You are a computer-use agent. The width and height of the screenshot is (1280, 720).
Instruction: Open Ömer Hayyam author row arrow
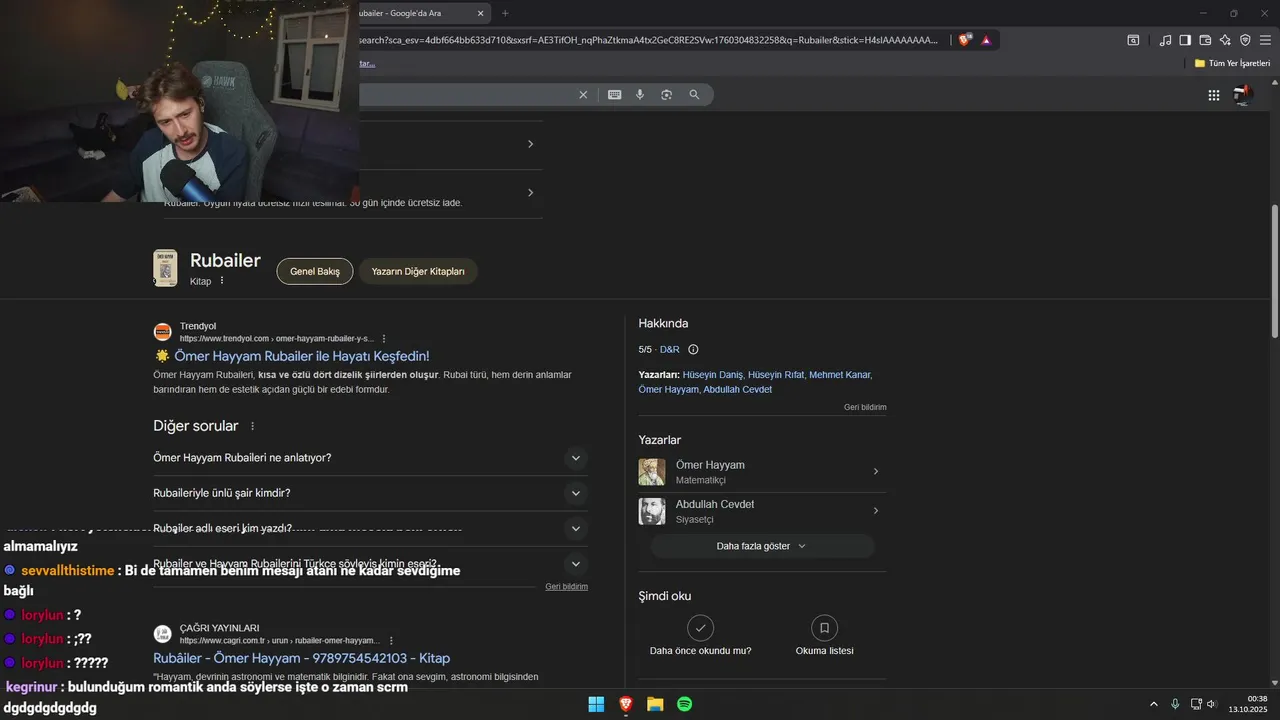pos(876,472)
